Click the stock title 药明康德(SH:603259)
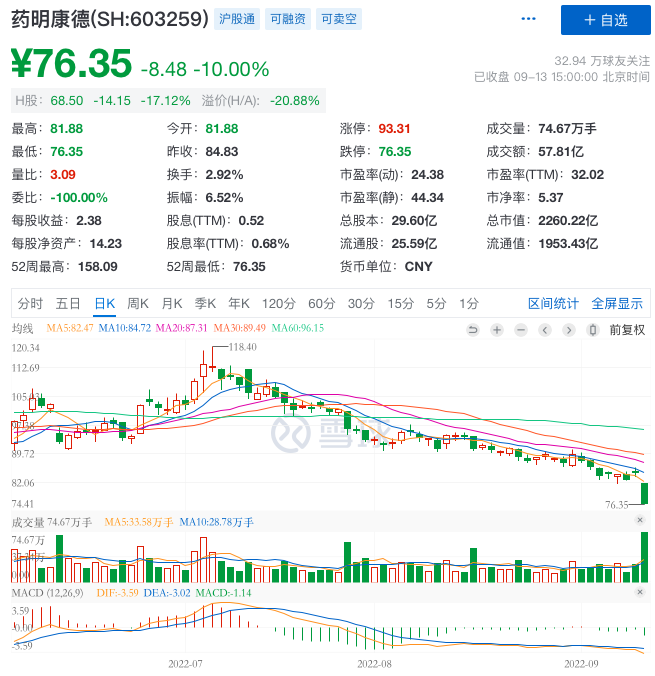This screenshot has height=676, width=655. 110,19
